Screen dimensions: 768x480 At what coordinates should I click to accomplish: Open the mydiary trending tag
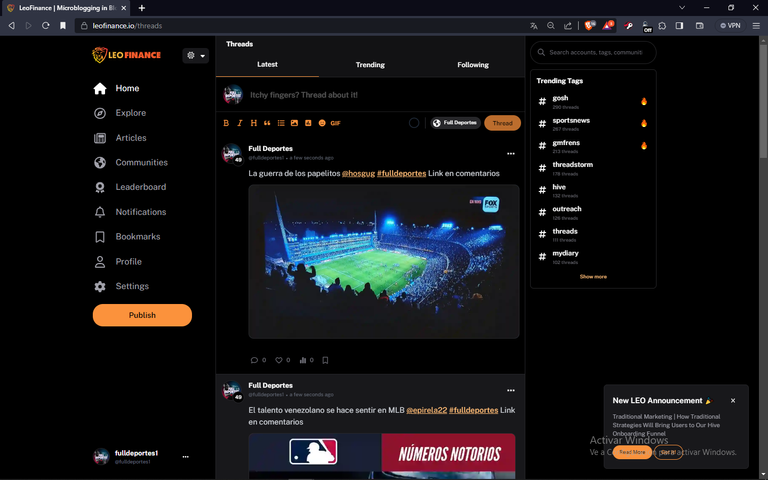click(565, 253)
